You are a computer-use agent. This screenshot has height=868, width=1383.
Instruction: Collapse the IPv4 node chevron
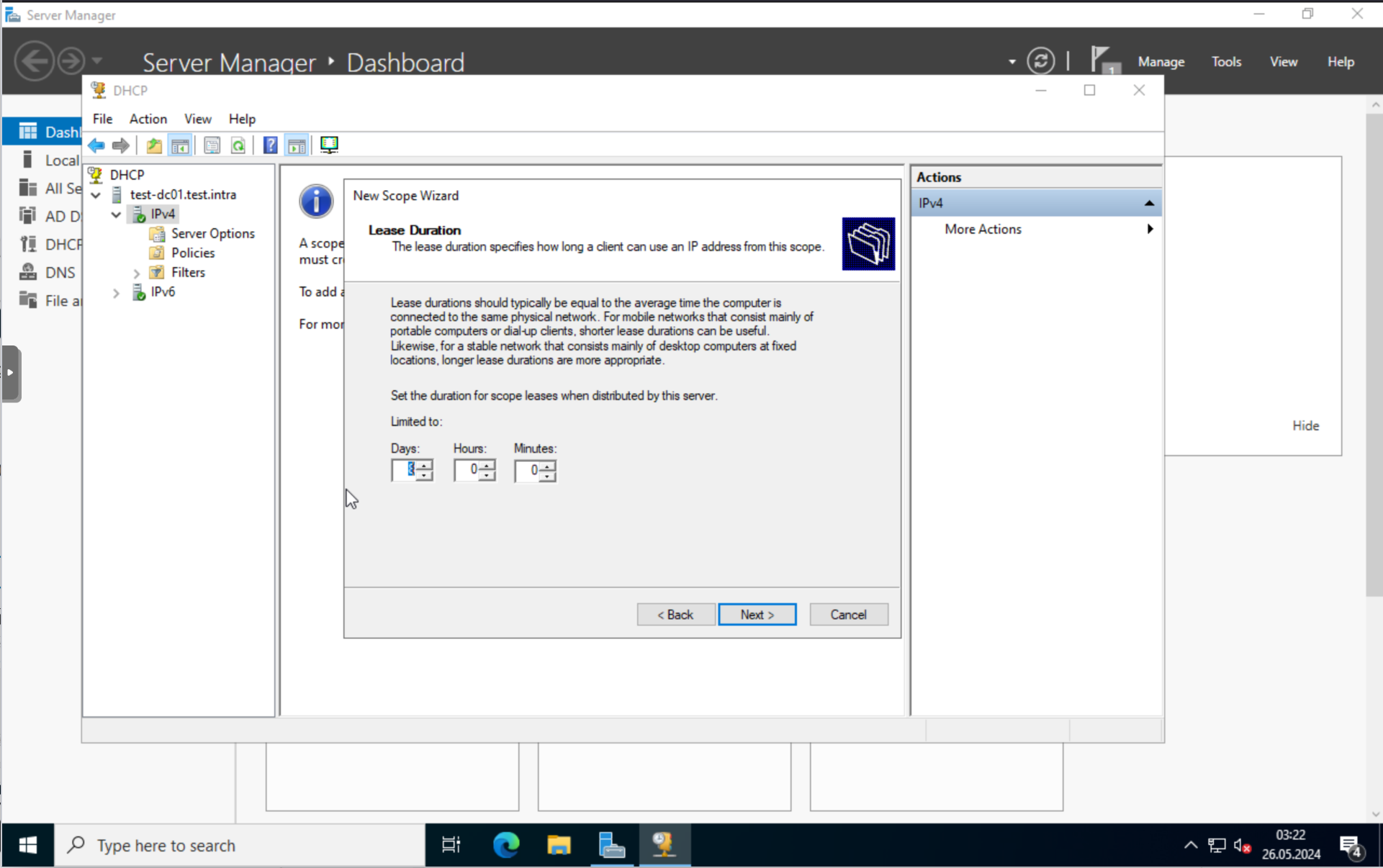(116, 214)
